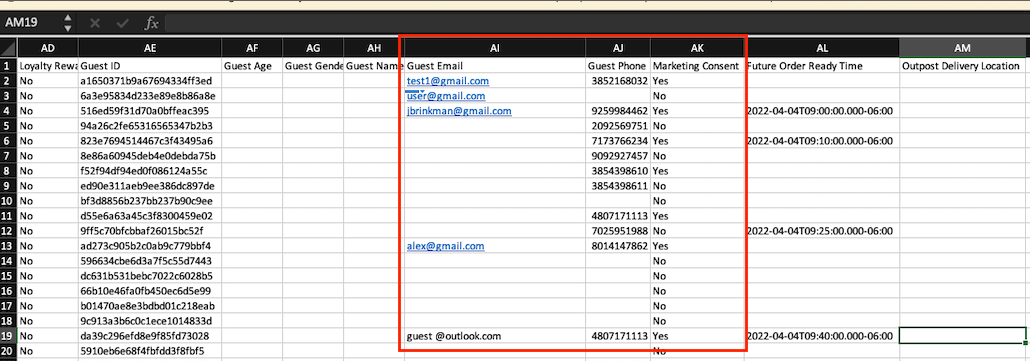Select column AK header
Viewport: 1030px width, 361px height.
pos(697,48)
